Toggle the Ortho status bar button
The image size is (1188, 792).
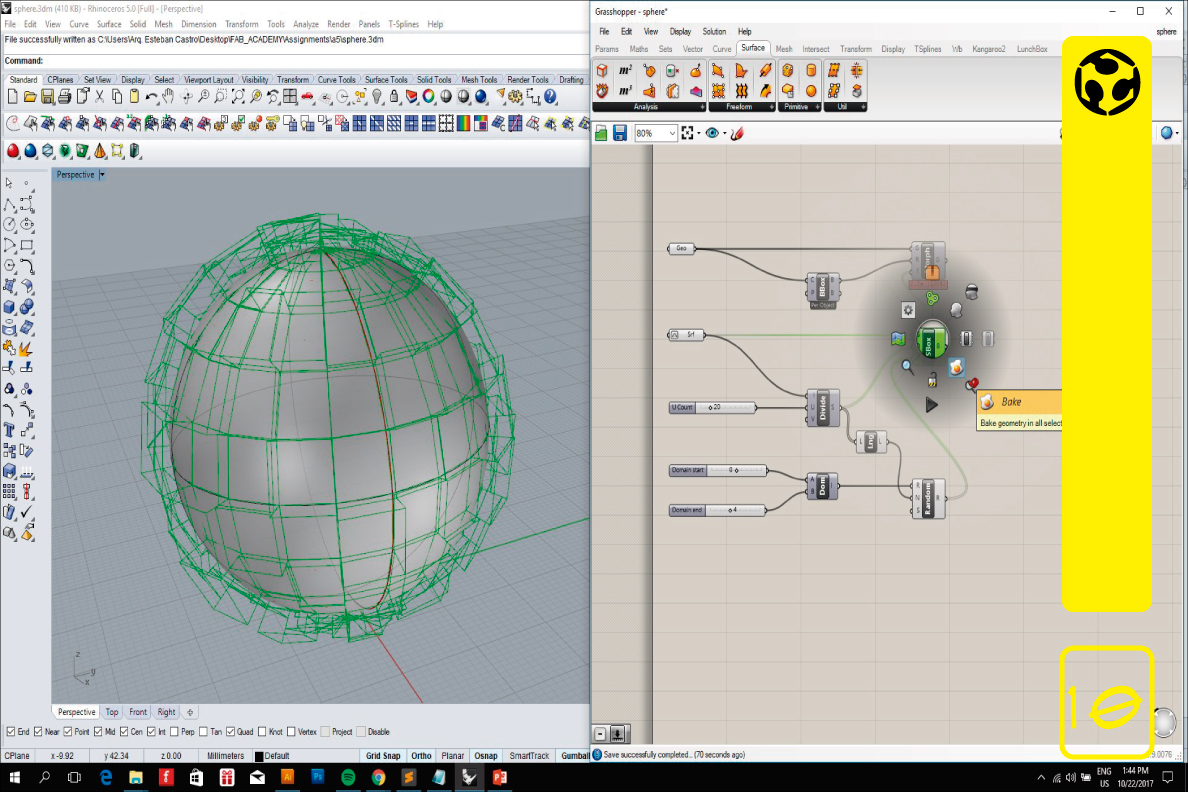(x=421, y=756)
